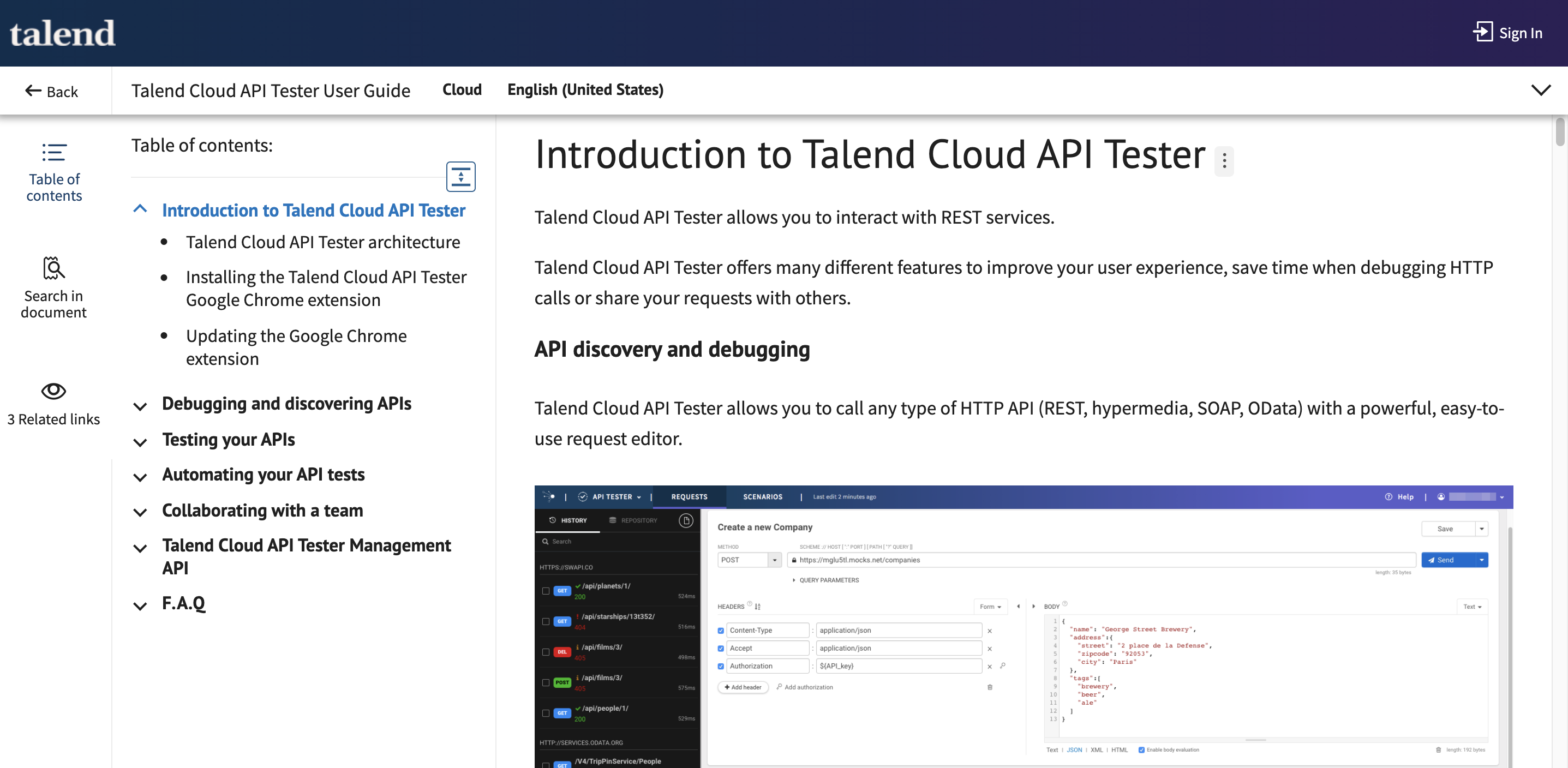Expand Debugging and discovering APIs chevron
This screenshot has width=1568, height=768.
click(140, 406)
